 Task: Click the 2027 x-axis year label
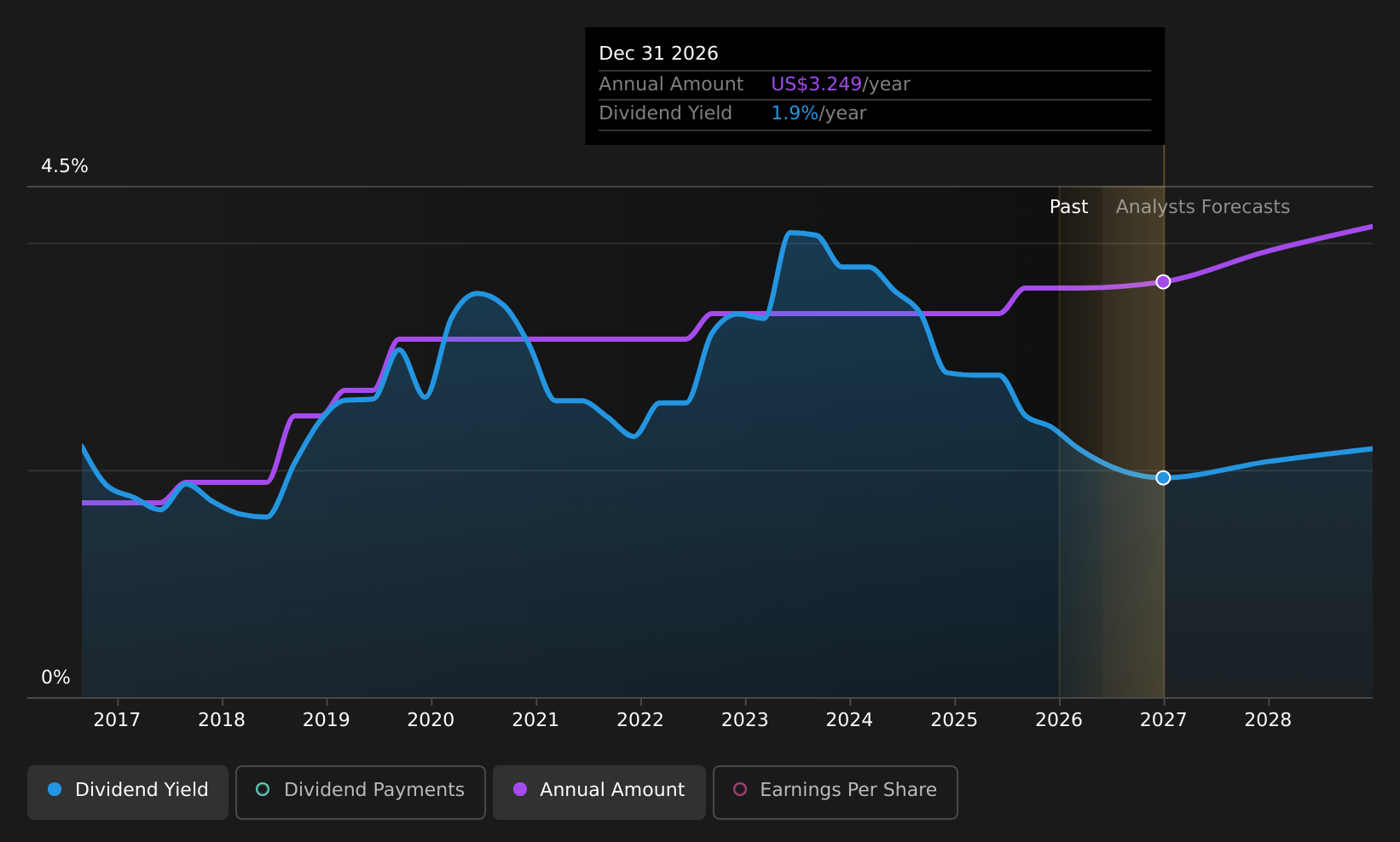[1163, 720]
